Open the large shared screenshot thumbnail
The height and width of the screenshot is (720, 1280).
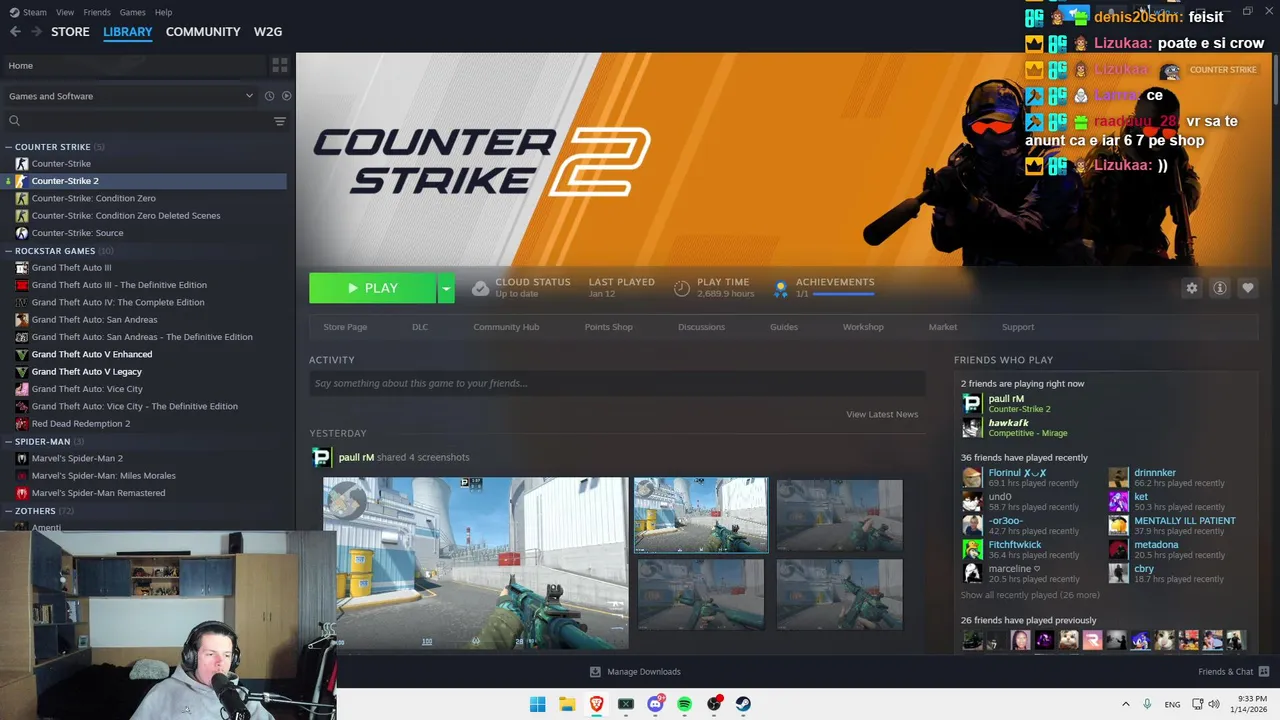pyautogui.click(x=475, y=563)
